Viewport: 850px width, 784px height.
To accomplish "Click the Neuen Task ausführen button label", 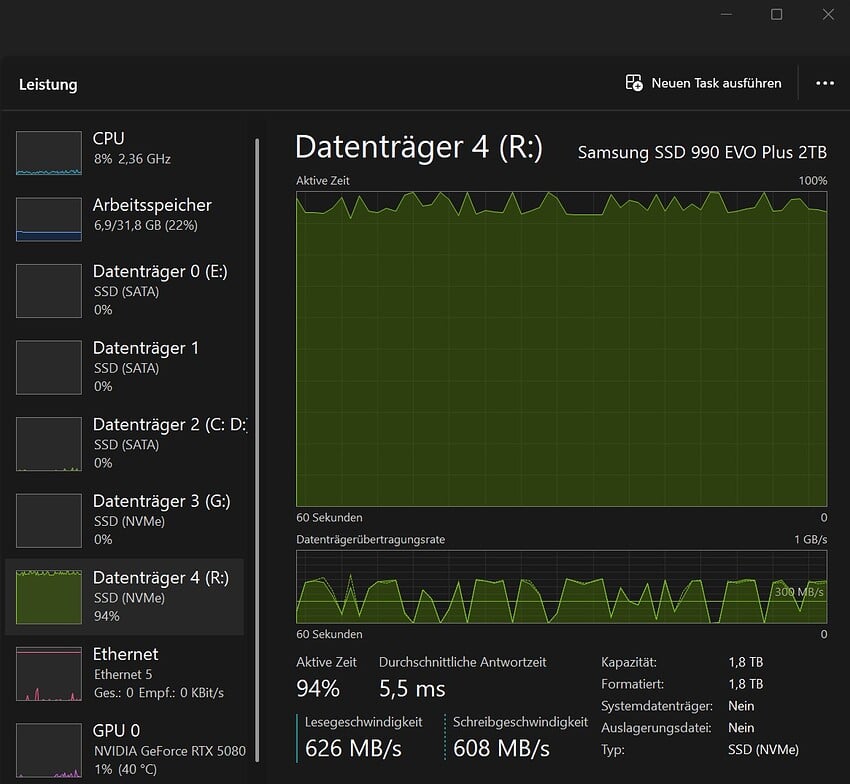I will coord(716,83).
